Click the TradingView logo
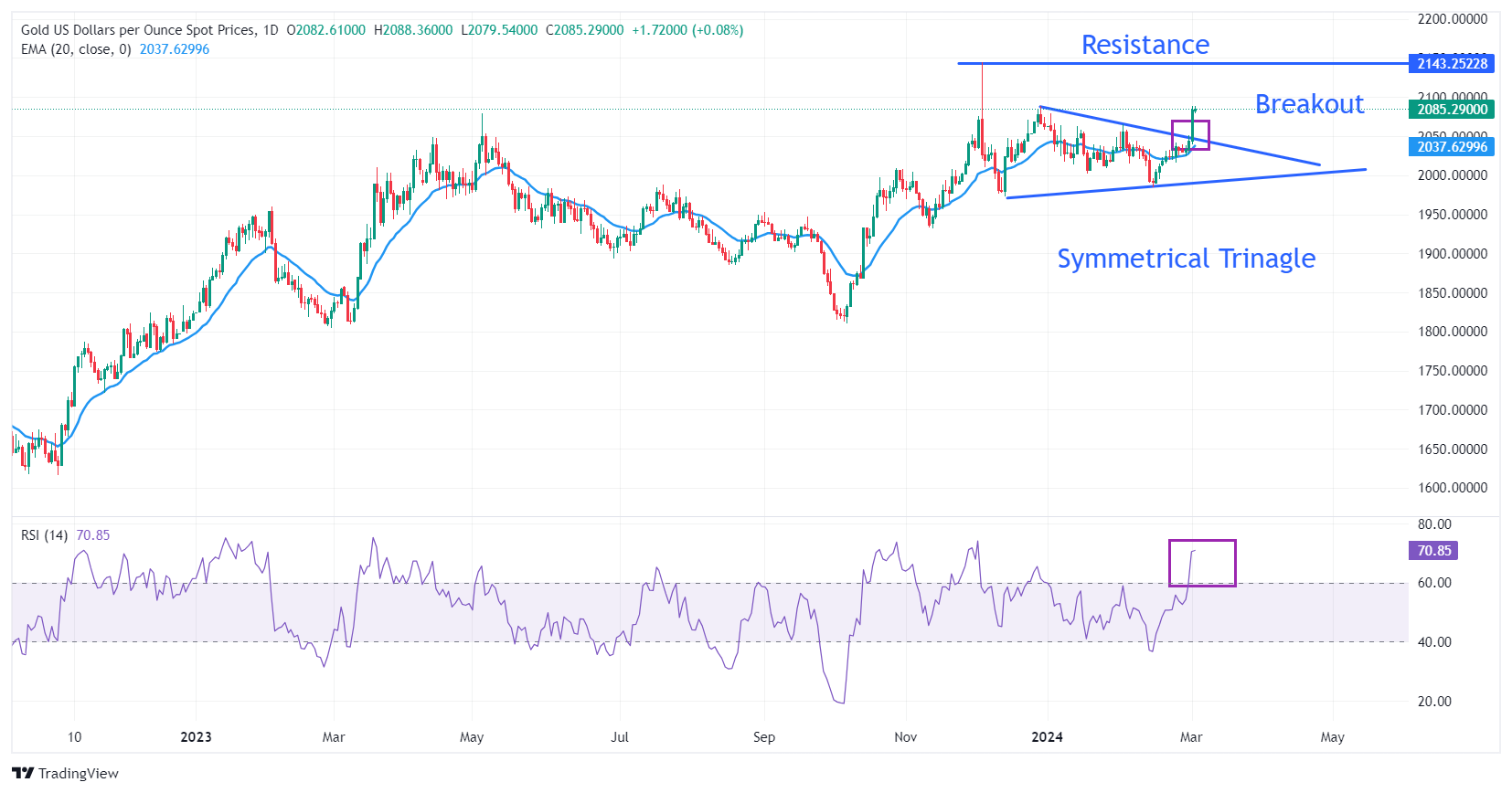This screenshot has width=1512, height=793. (x=65, y=773)
